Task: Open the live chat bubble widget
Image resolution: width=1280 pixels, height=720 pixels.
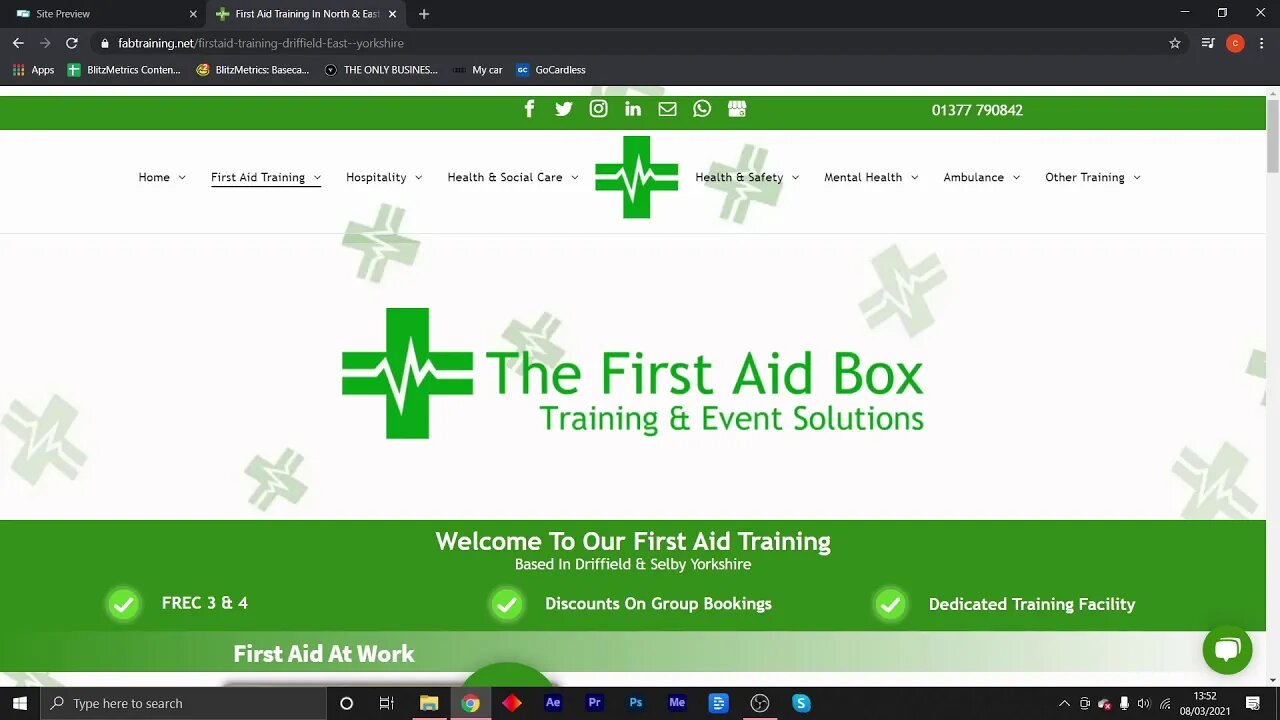Action: click(x=1227, y=650)
